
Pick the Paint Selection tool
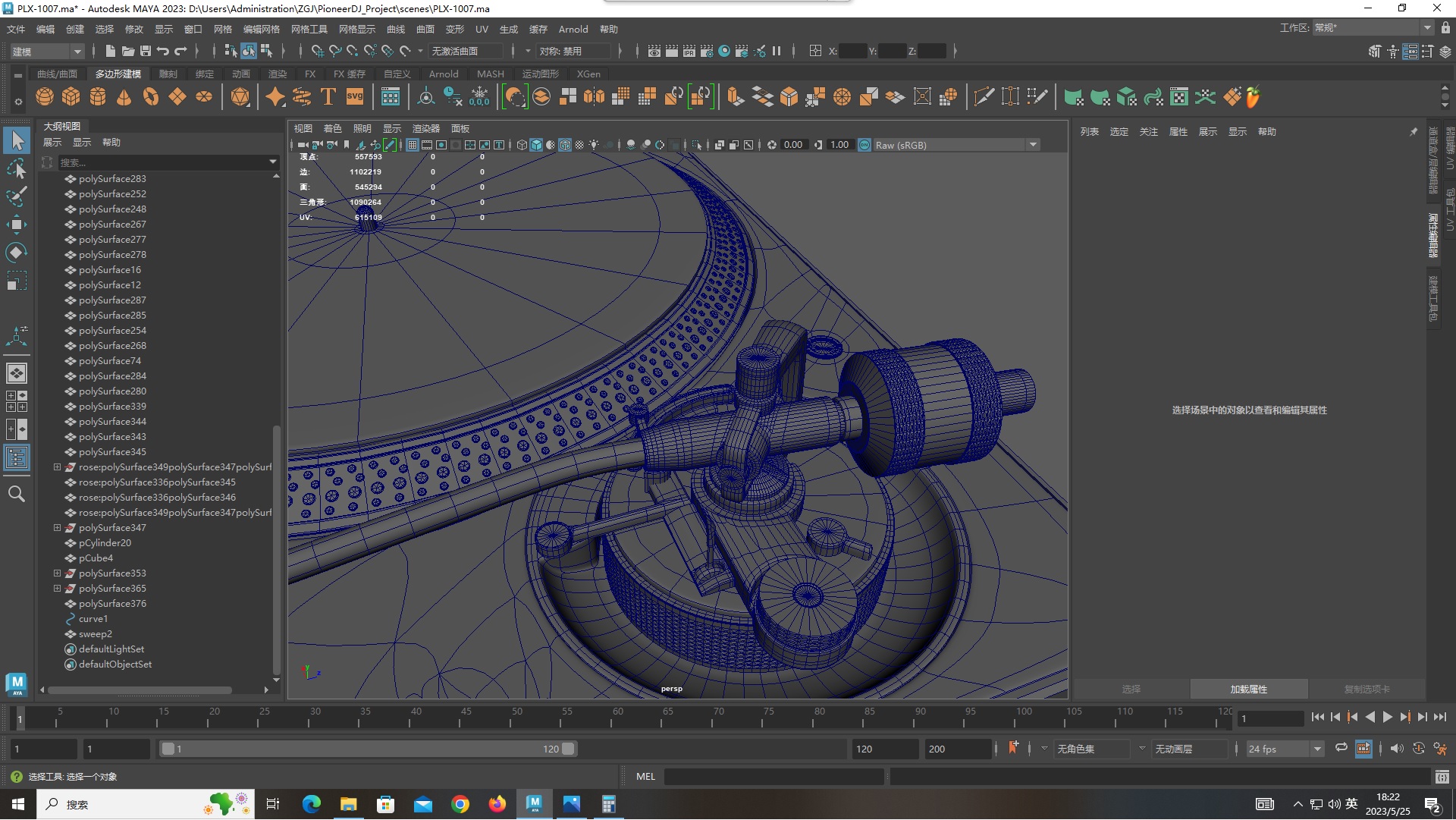point(17,196)
